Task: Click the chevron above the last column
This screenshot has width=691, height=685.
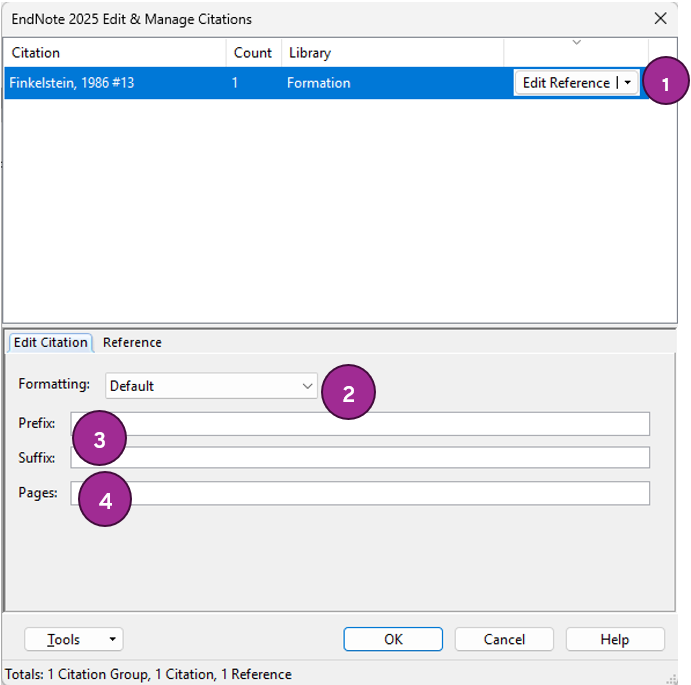Action: click(576, 43)
